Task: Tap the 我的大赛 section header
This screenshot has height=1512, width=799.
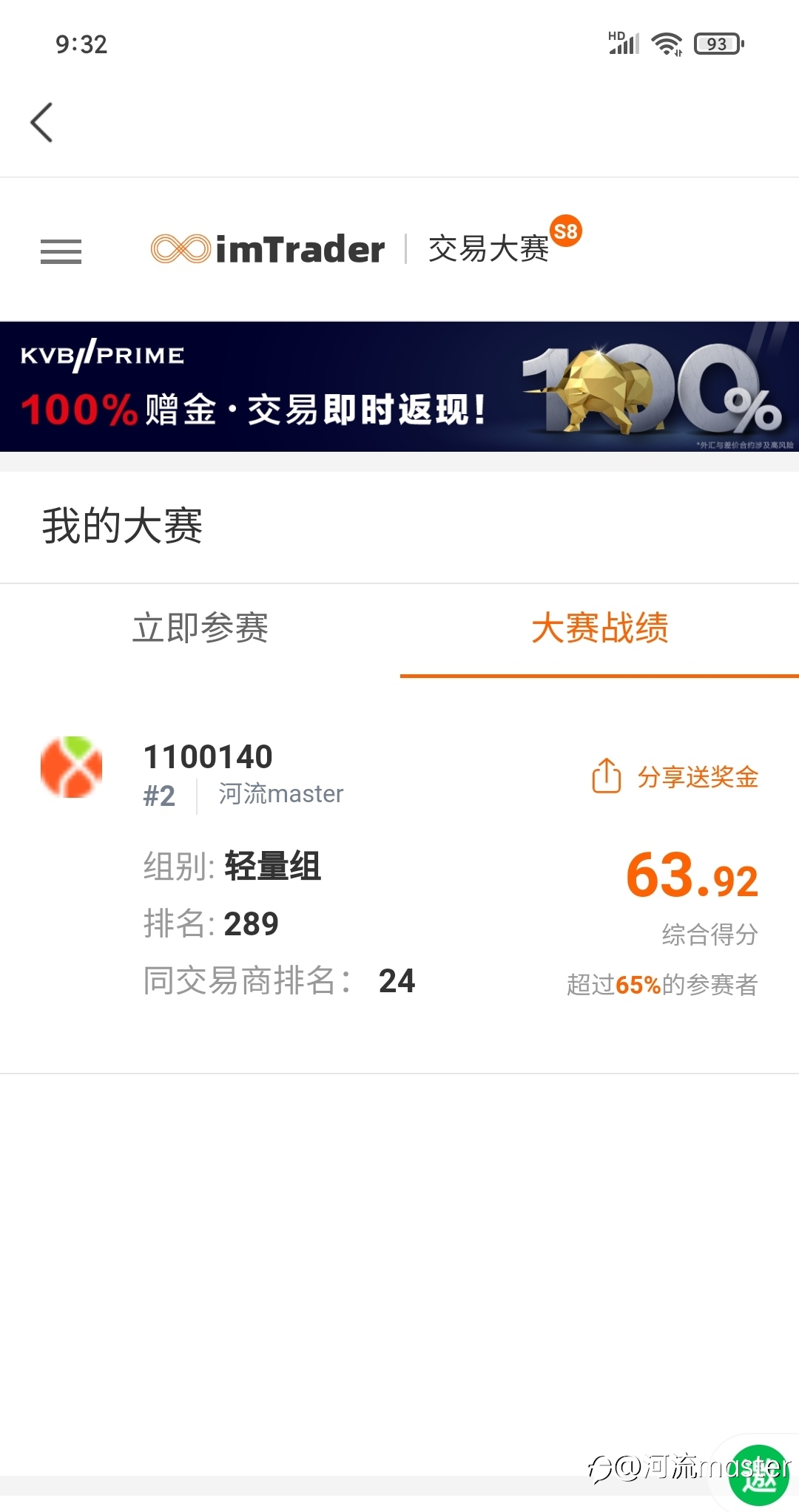Action: coord(122,526)
